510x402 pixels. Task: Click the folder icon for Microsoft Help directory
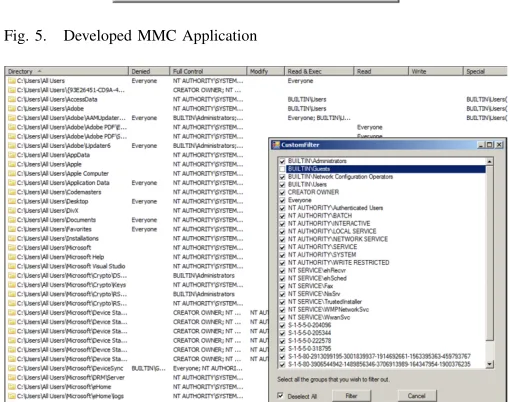click(x=12, y=257)
